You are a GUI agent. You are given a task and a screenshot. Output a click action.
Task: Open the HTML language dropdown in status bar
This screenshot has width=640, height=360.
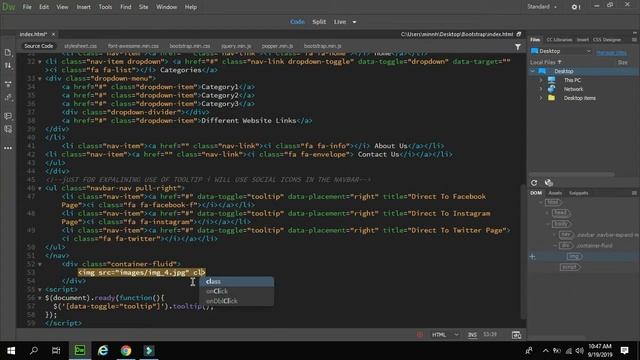pyautogui.click(x=445, y=335)
